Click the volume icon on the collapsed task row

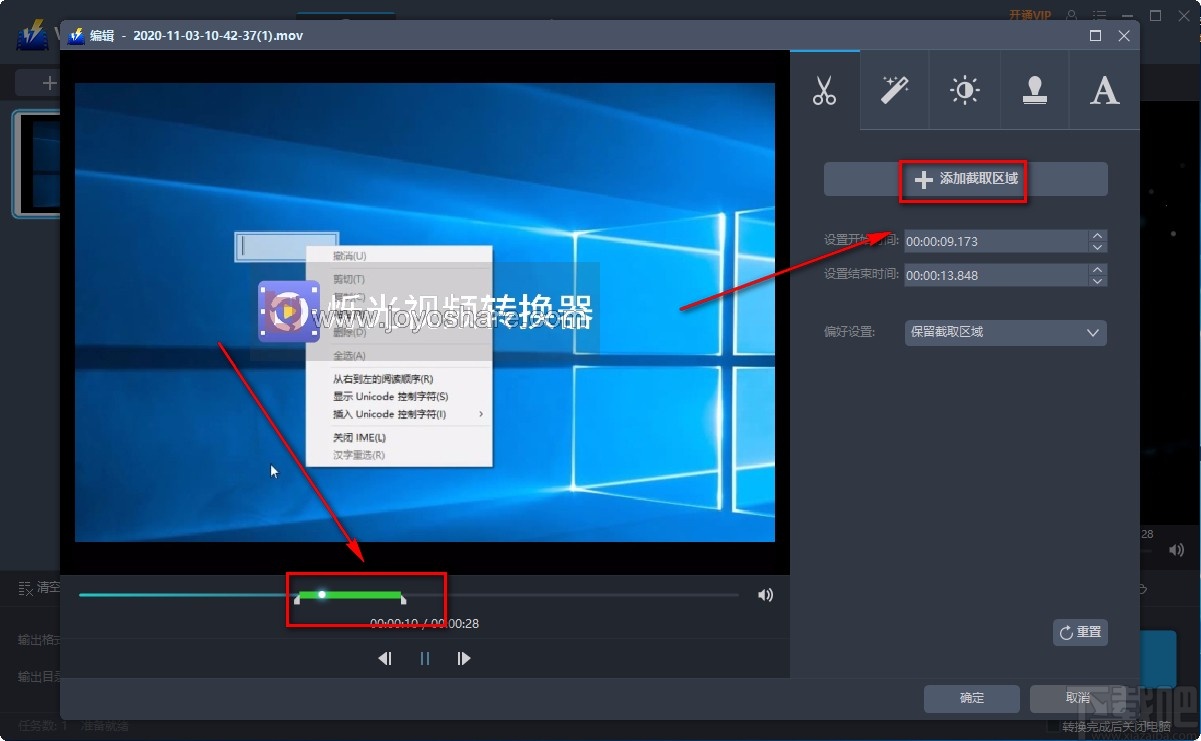pyautogui.click(x=1176, y=549)
